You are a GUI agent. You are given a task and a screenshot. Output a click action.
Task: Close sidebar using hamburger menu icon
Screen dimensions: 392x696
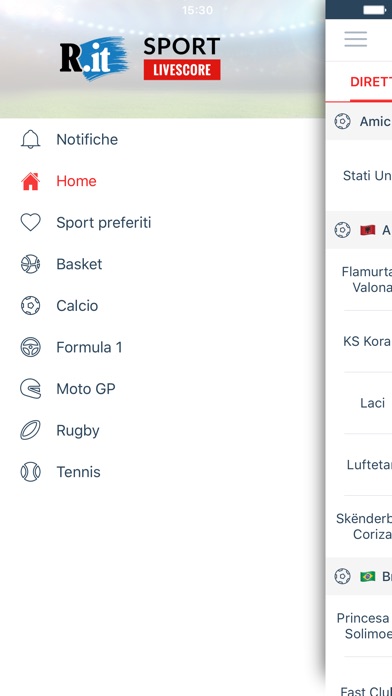pyautogui.click(x=356, y=39)
